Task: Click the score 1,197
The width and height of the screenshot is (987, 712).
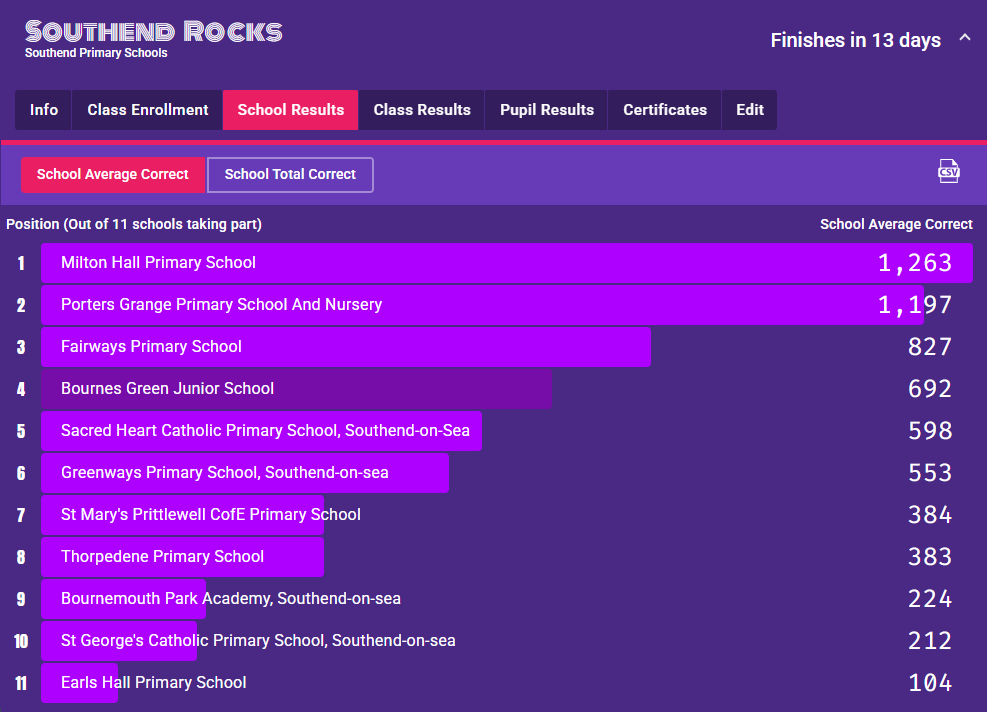Action: click(x=915, y=305)
